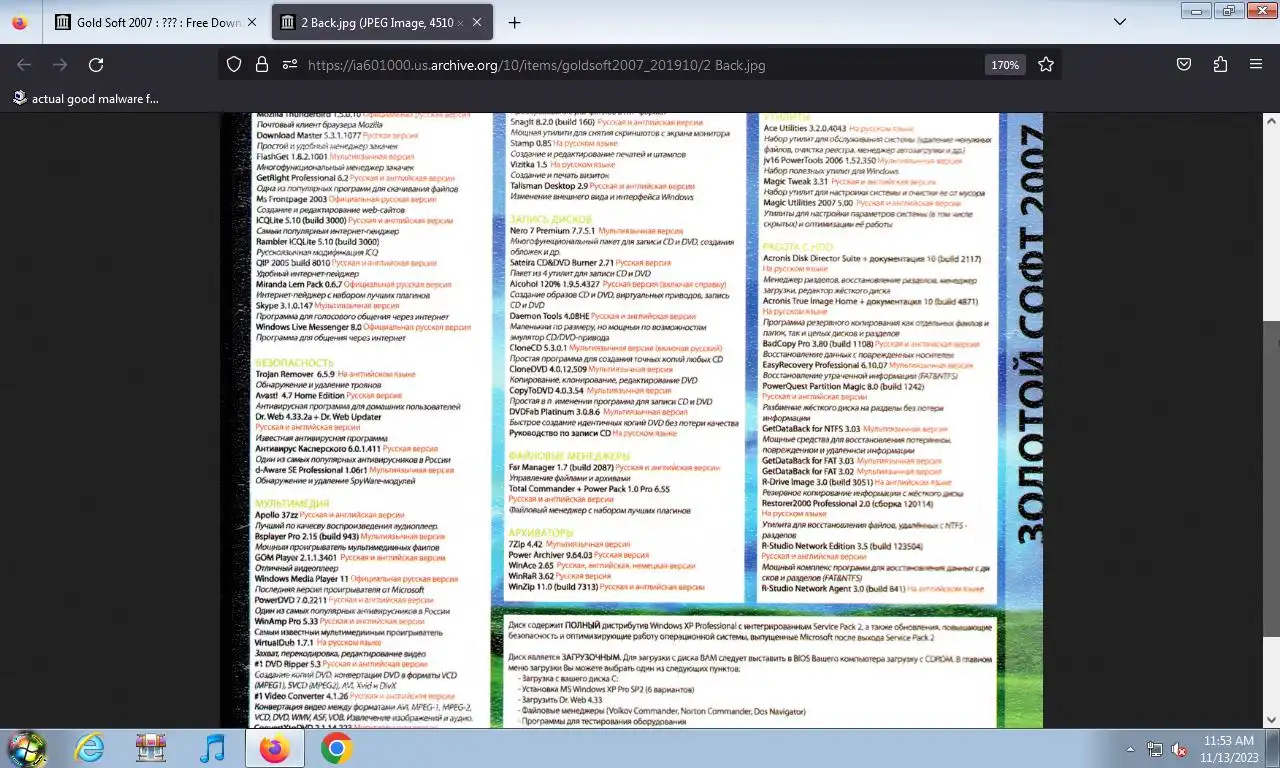
Task: Show site security lock information
Action: pyautogui.click(x=262, y=64)
